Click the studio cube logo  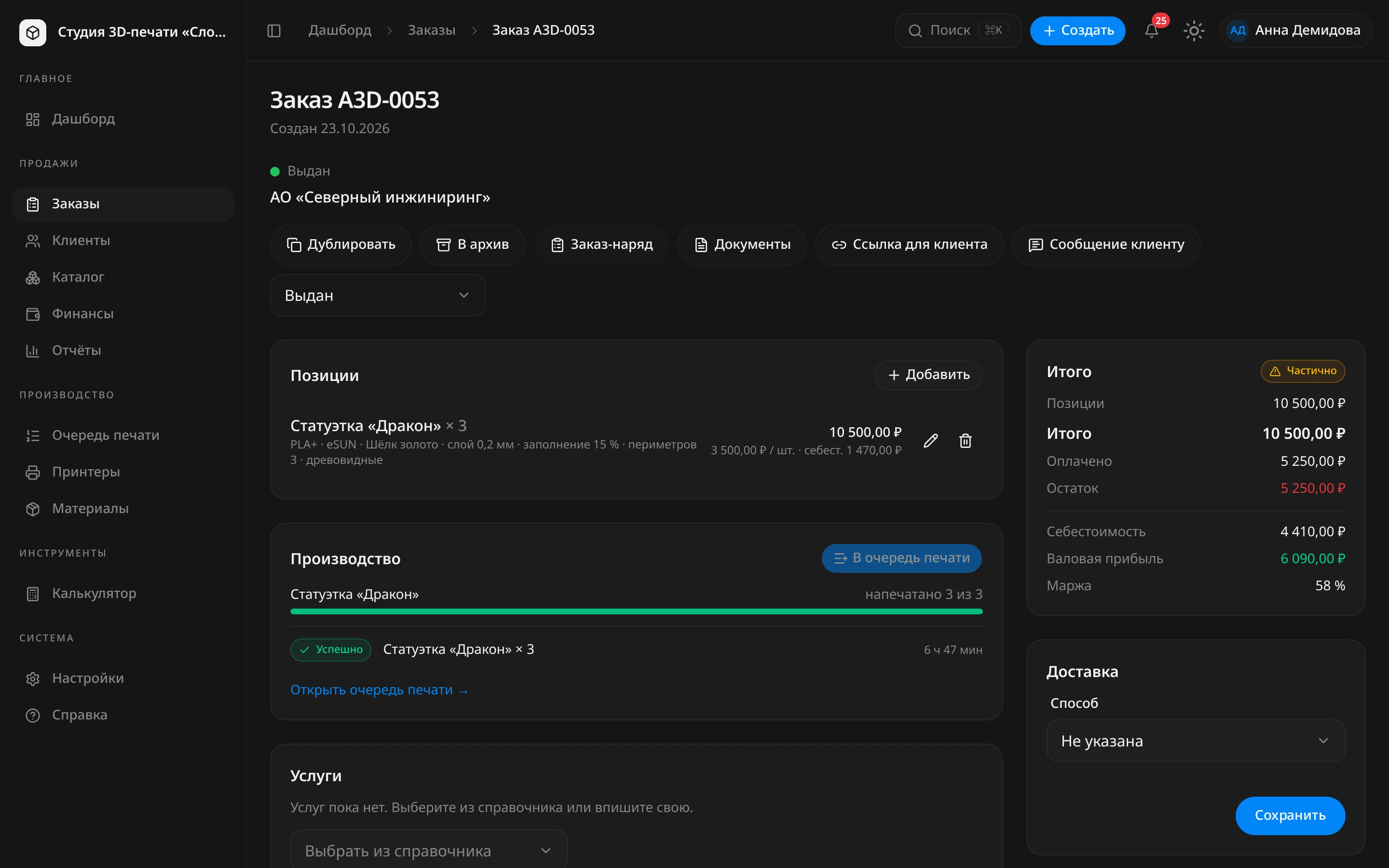point(33,32)
